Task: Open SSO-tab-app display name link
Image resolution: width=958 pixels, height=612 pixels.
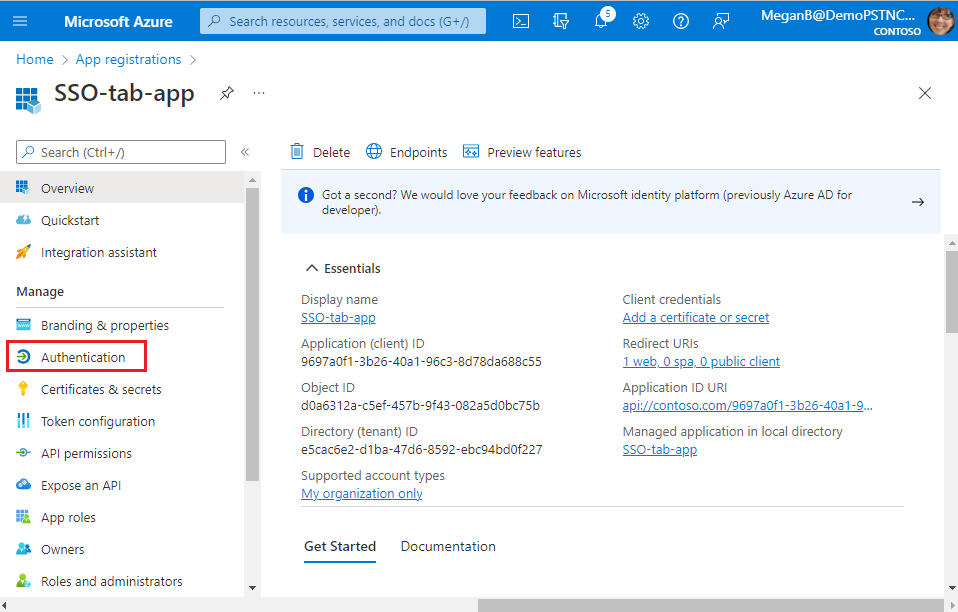Action: tap(338, 318)
